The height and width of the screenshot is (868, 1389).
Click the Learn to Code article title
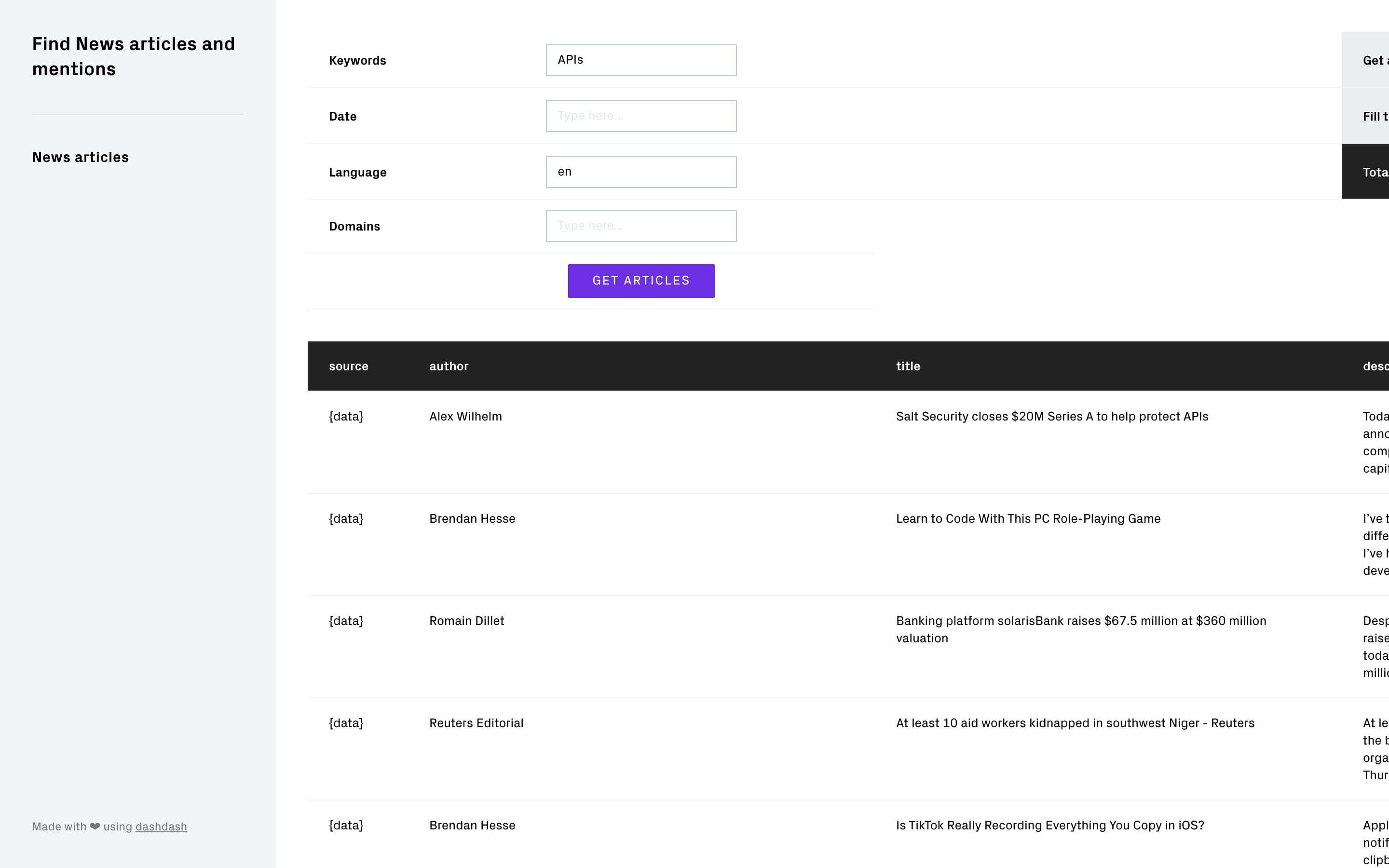[x=1027, y=519]
